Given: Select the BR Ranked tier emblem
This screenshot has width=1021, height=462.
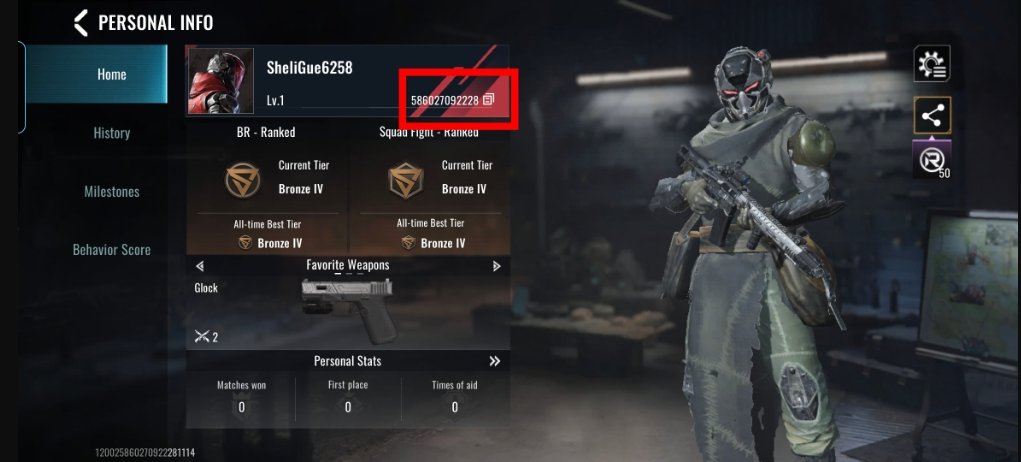Looking at the screenshot, I should point(242,180).
